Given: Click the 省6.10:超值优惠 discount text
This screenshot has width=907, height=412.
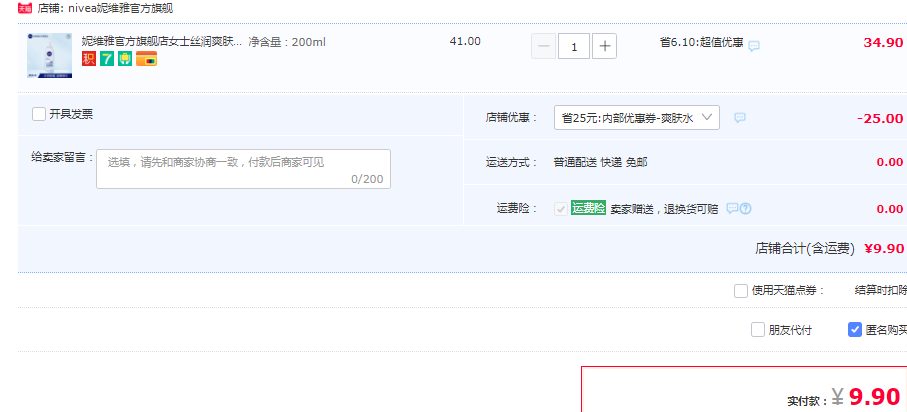Looking at the screenshot, I should 702,42.
